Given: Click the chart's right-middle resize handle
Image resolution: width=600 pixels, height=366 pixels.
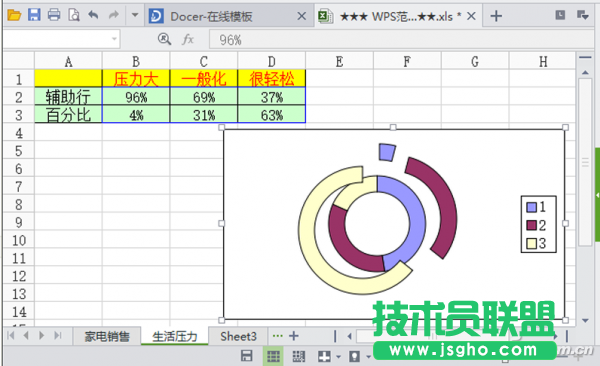Looking at the screenshot, I should [x=566, y=223].
